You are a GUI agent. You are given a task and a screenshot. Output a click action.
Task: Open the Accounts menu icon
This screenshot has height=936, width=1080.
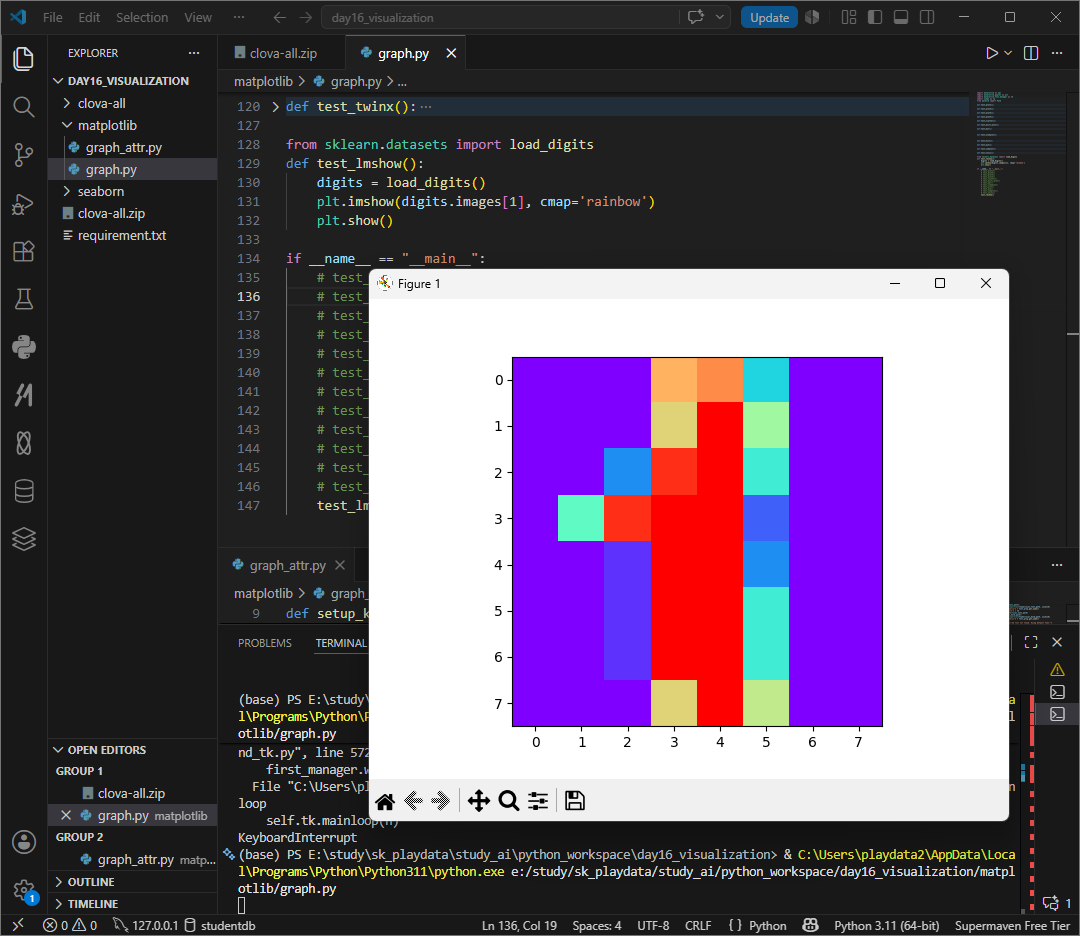(23, 842)
